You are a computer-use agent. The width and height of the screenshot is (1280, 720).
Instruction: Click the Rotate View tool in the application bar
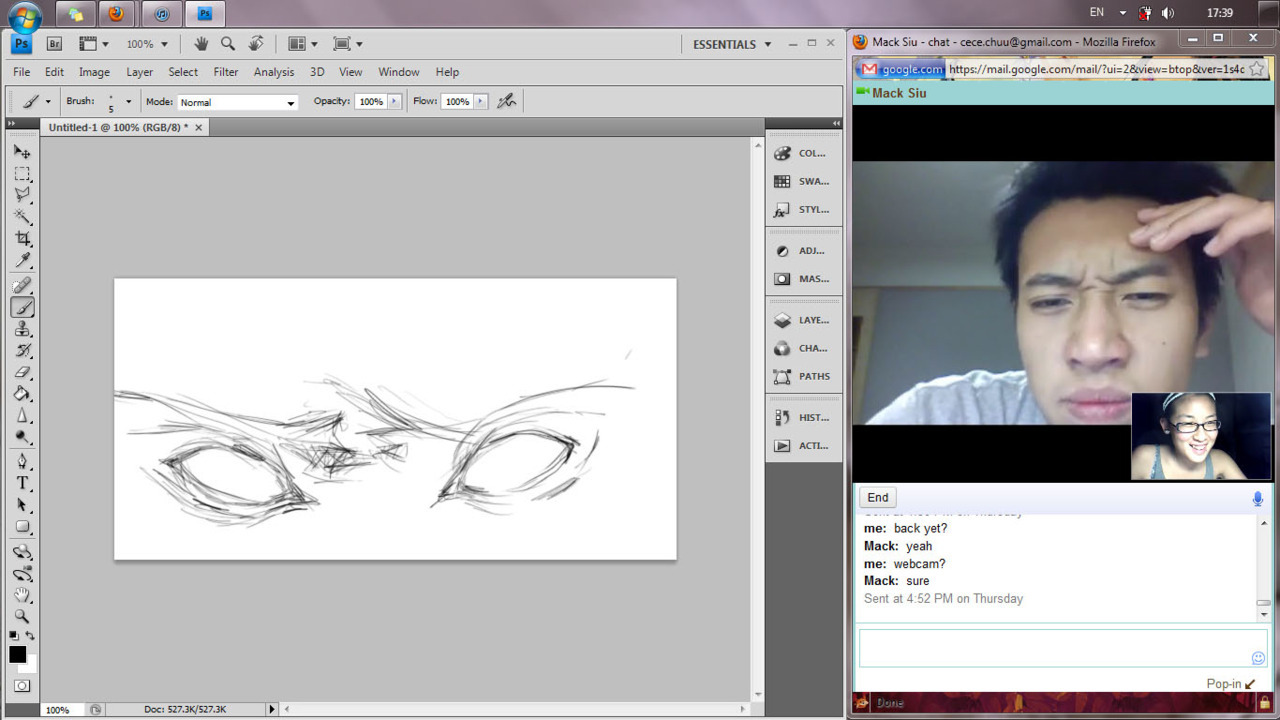pyautogui.click(x=256, y=44)
